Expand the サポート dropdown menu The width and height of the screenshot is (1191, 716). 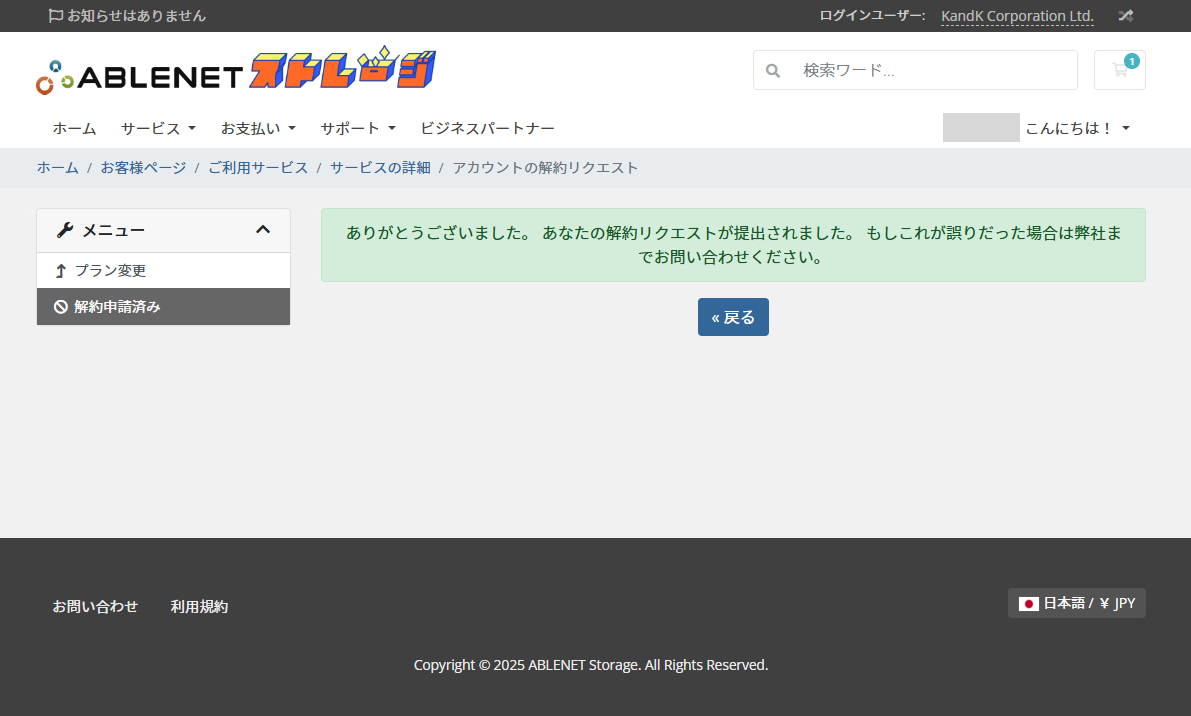click(358, 128)
